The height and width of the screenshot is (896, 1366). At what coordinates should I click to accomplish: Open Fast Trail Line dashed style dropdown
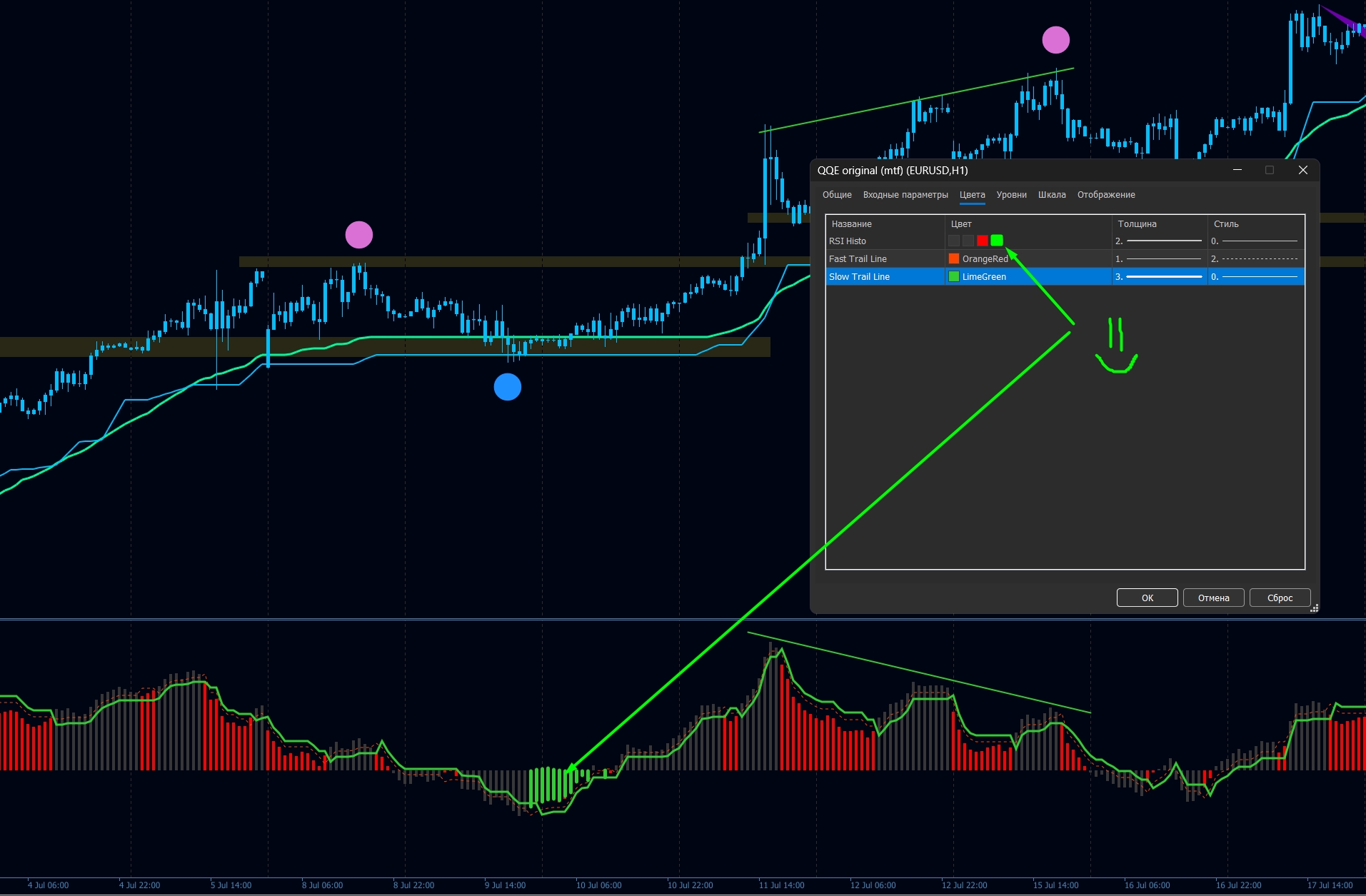point(1256,258)
